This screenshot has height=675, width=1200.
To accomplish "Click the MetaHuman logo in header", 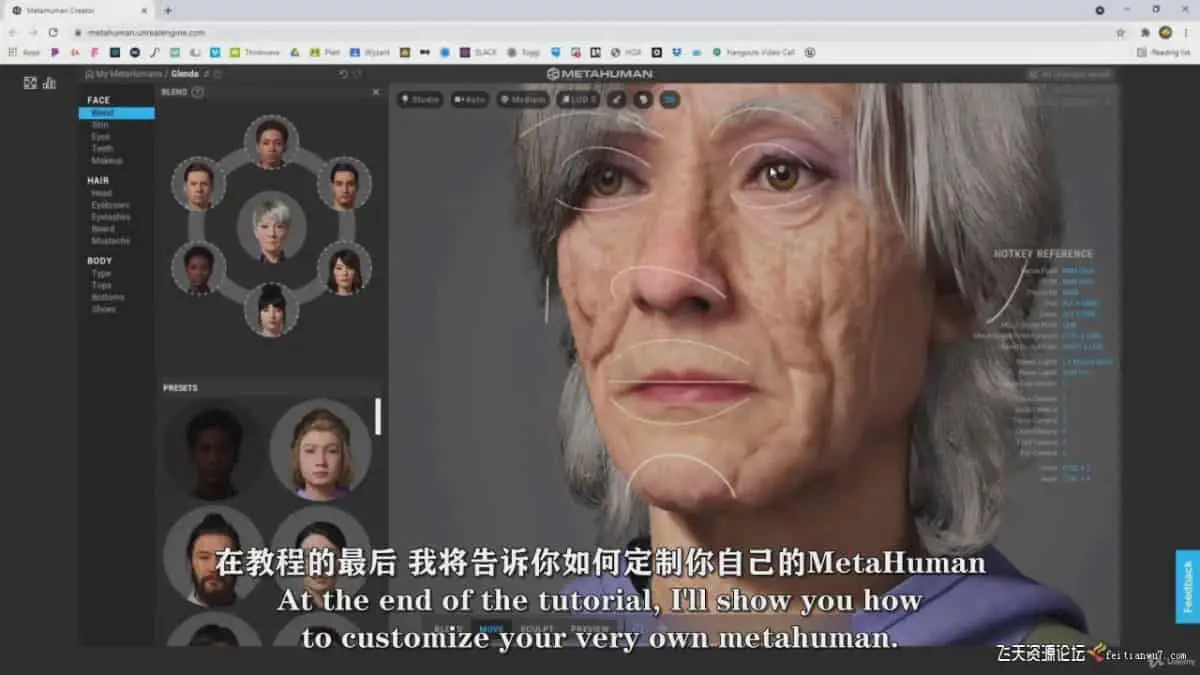I will (599, 74).
